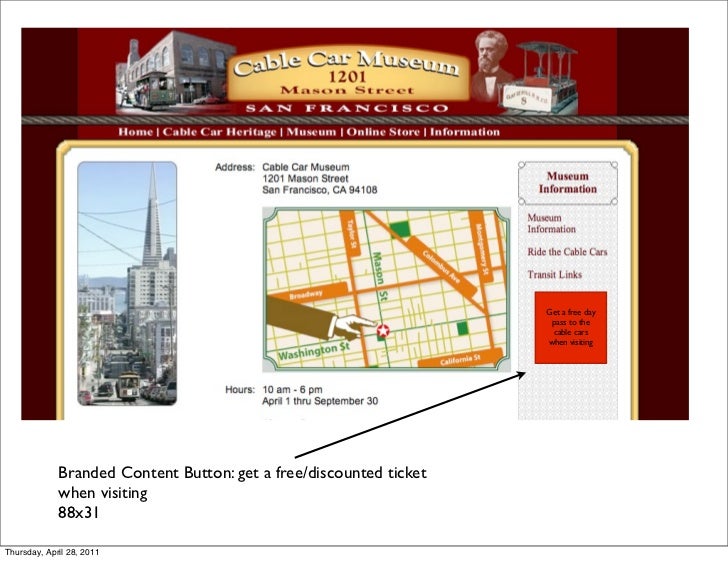
Task: Click the Mason St label on map
Action: tap(380, 275)
